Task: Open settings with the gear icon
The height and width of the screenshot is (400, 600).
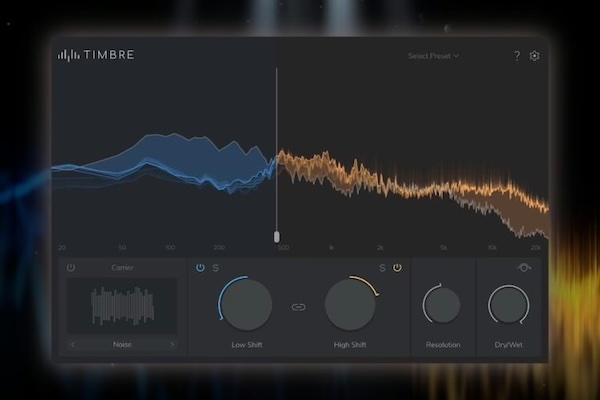Action: (x=534, y=56)
